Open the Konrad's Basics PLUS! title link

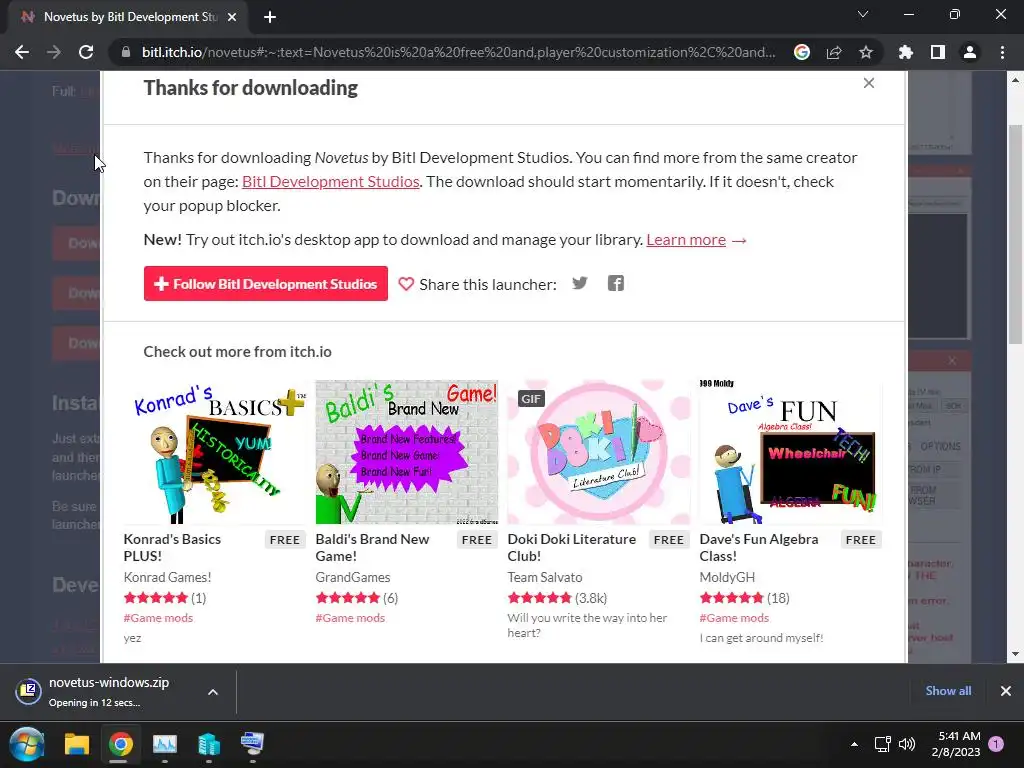pyautogui.click(x=172, y=547)
